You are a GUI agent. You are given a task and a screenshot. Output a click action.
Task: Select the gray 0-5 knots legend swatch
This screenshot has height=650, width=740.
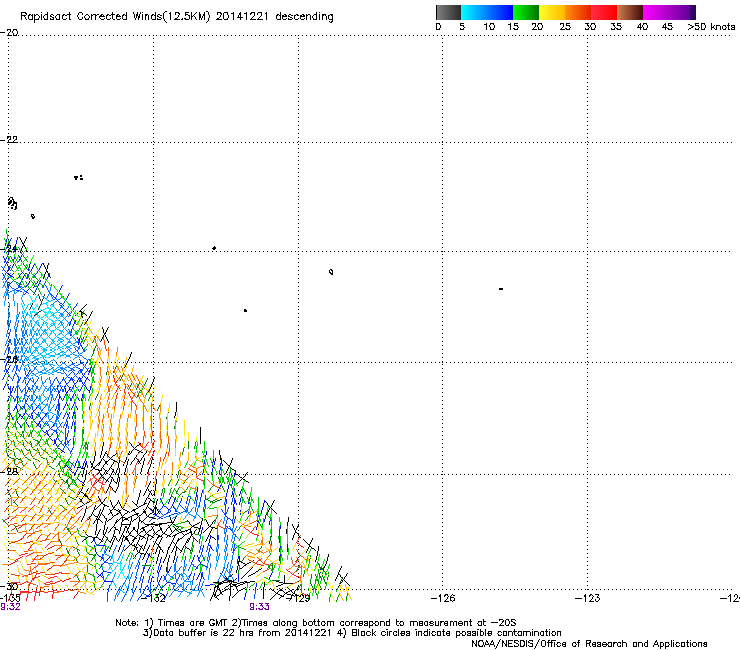pyautogui.click(x=448, y=12)
